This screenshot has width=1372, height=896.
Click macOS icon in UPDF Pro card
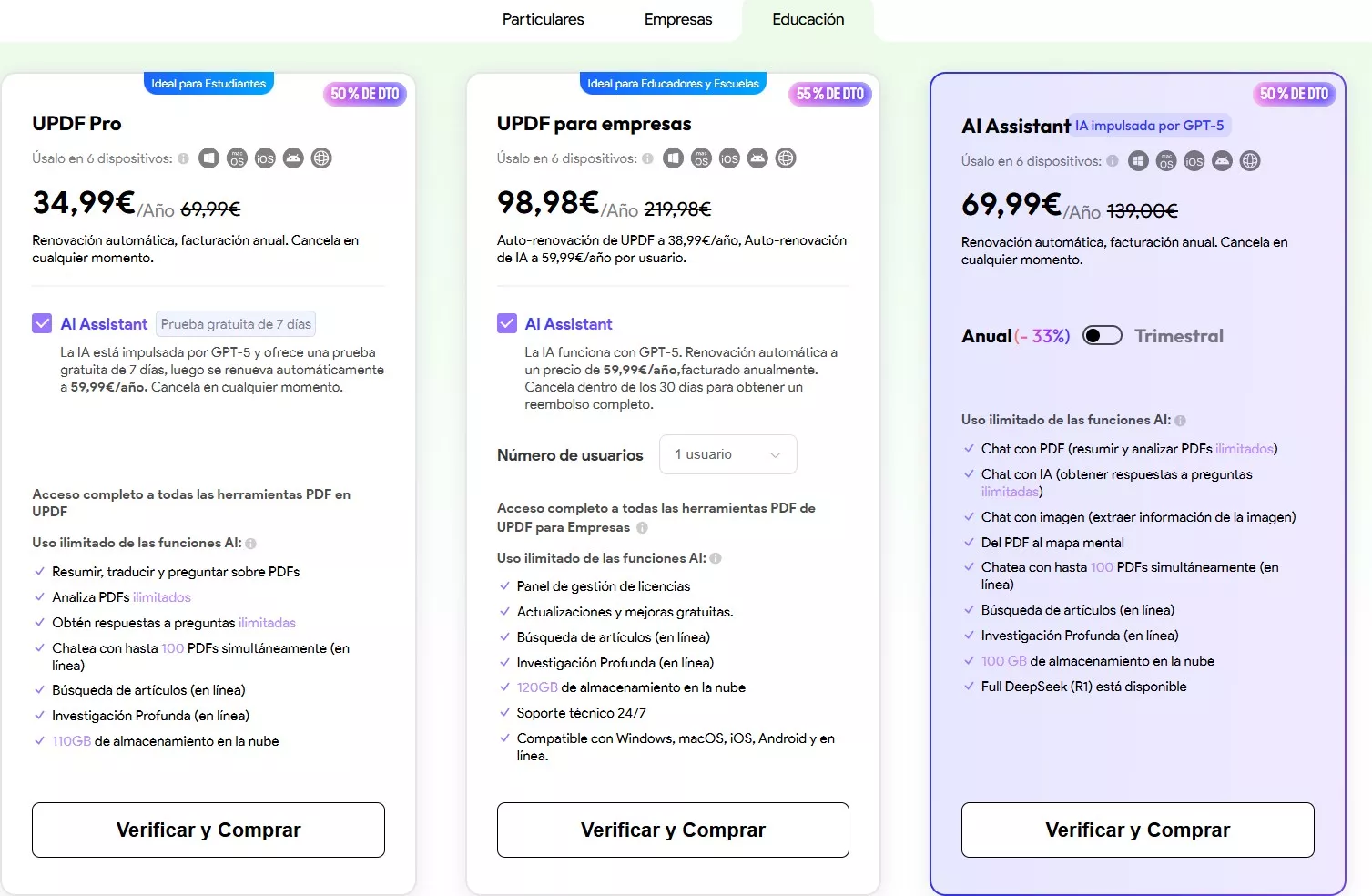pos(237,158)
